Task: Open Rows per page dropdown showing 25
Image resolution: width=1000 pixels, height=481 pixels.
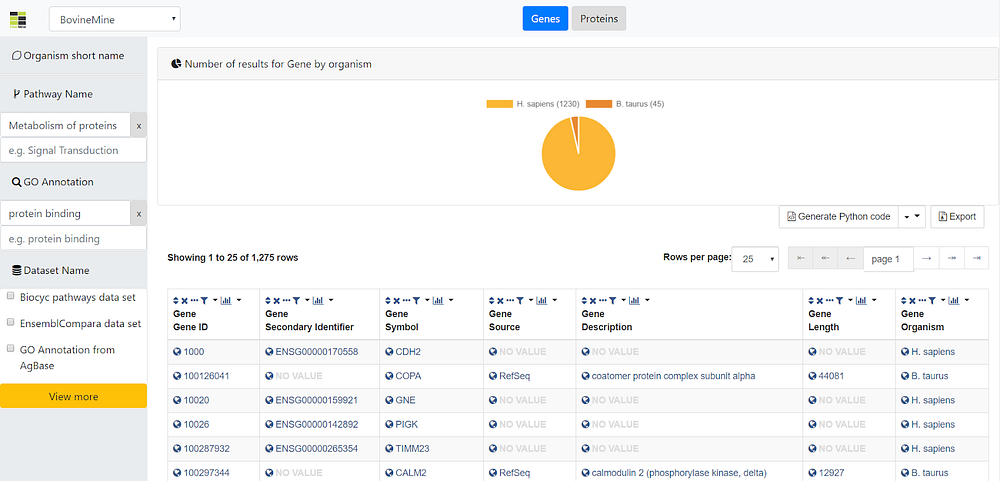Action: (755, 259)
